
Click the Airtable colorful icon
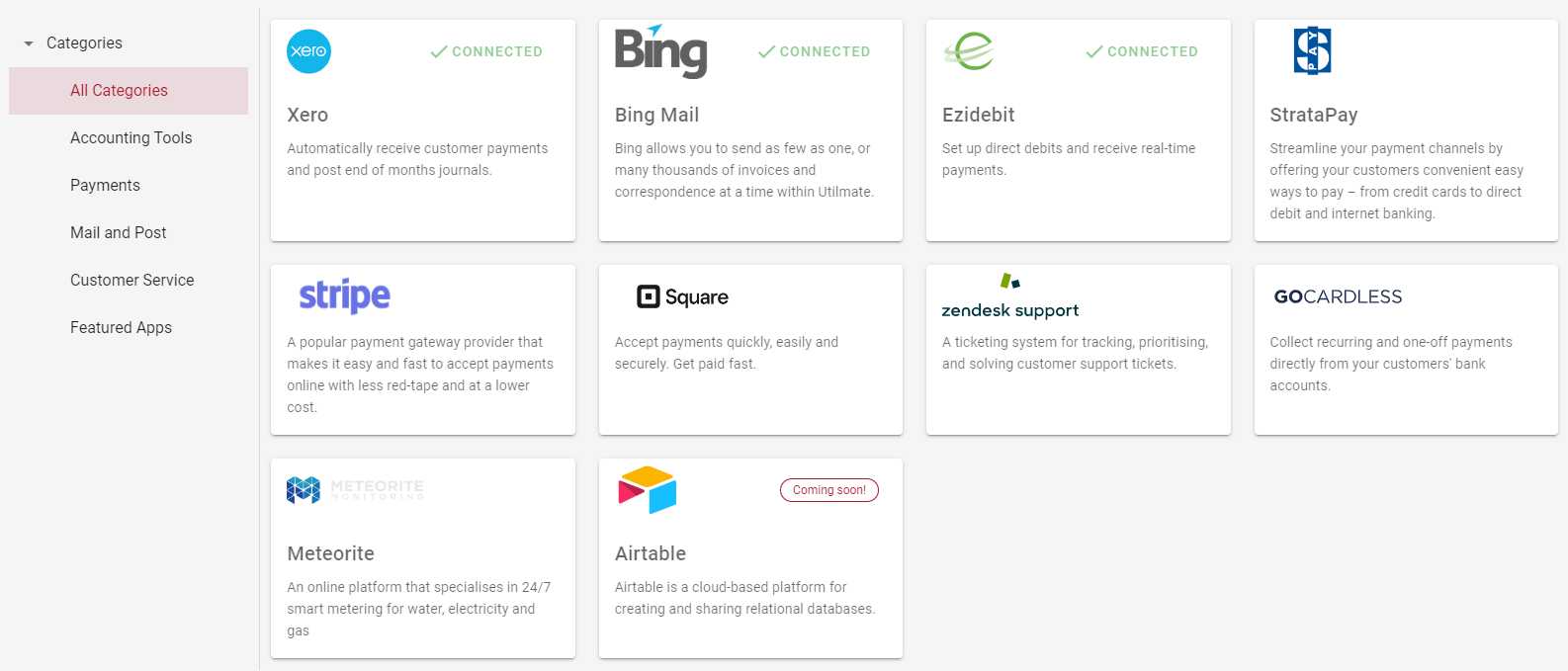point(648,489)
